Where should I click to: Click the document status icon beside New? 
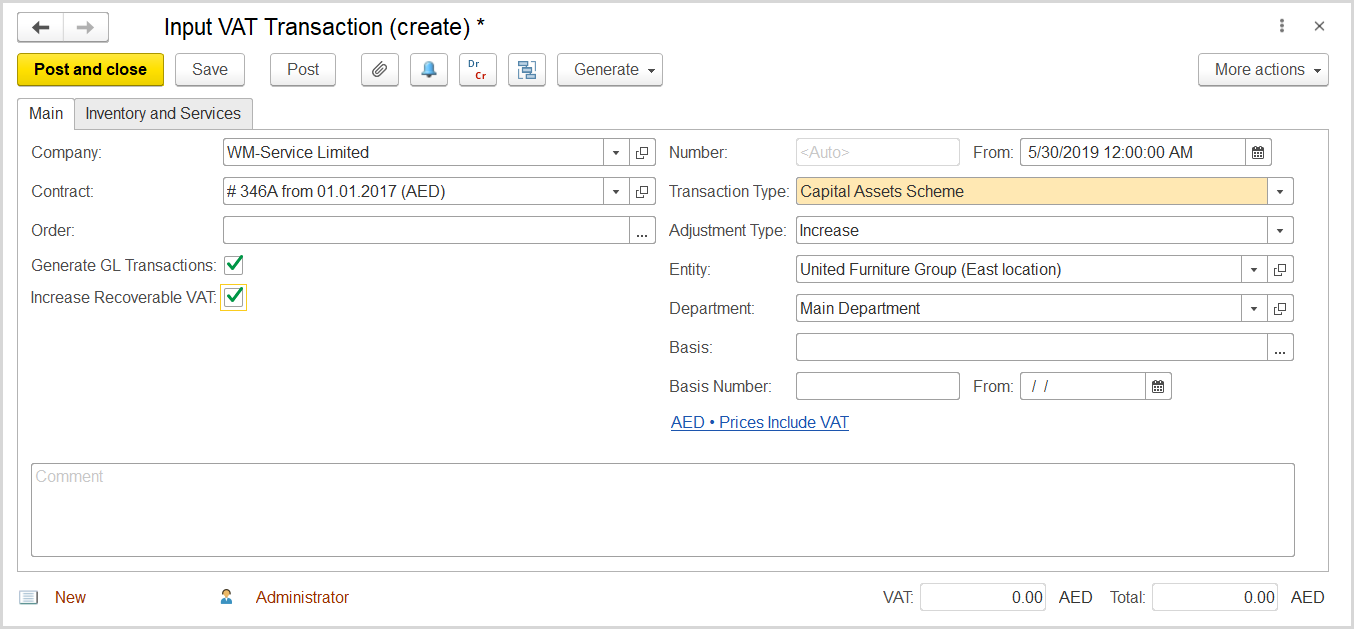coord(29,597)
